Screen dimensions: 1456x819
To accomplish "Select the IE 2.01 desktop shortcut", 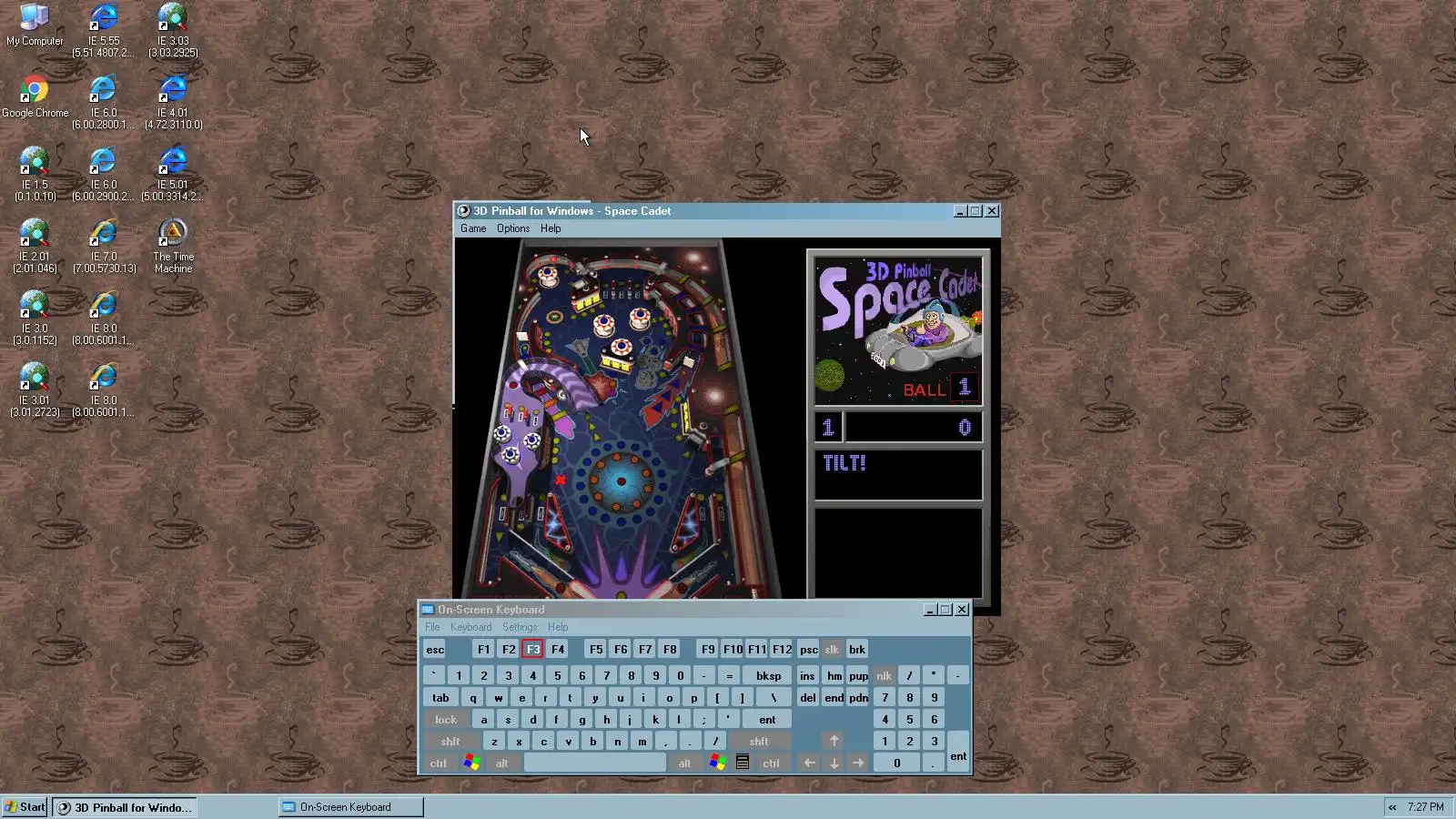I will tap(35, 246).
